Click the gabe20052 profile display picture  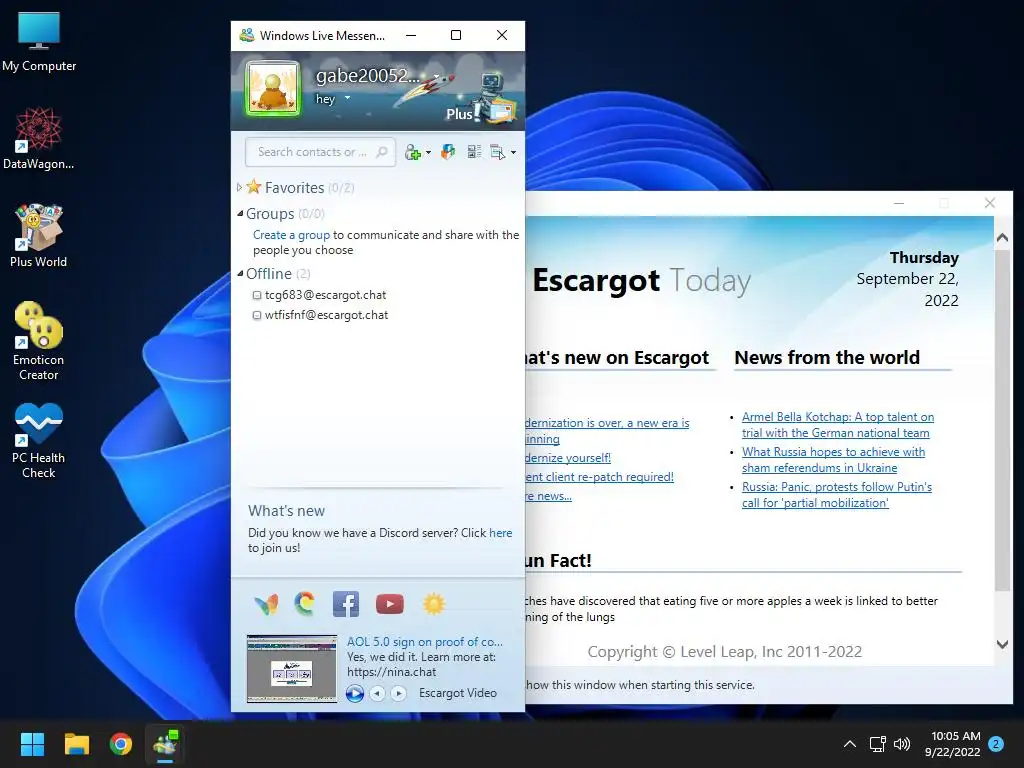(x=273, y=89)
